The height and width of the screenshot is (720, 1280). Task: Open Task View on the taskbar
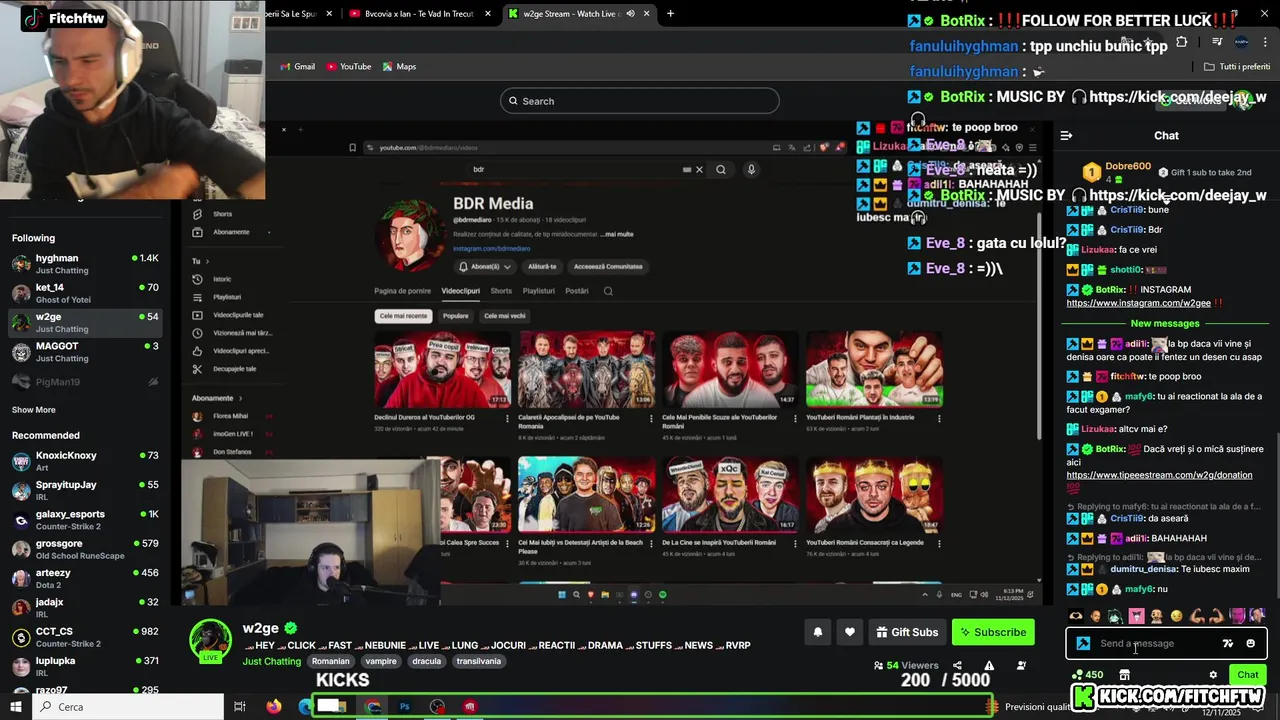240,707
